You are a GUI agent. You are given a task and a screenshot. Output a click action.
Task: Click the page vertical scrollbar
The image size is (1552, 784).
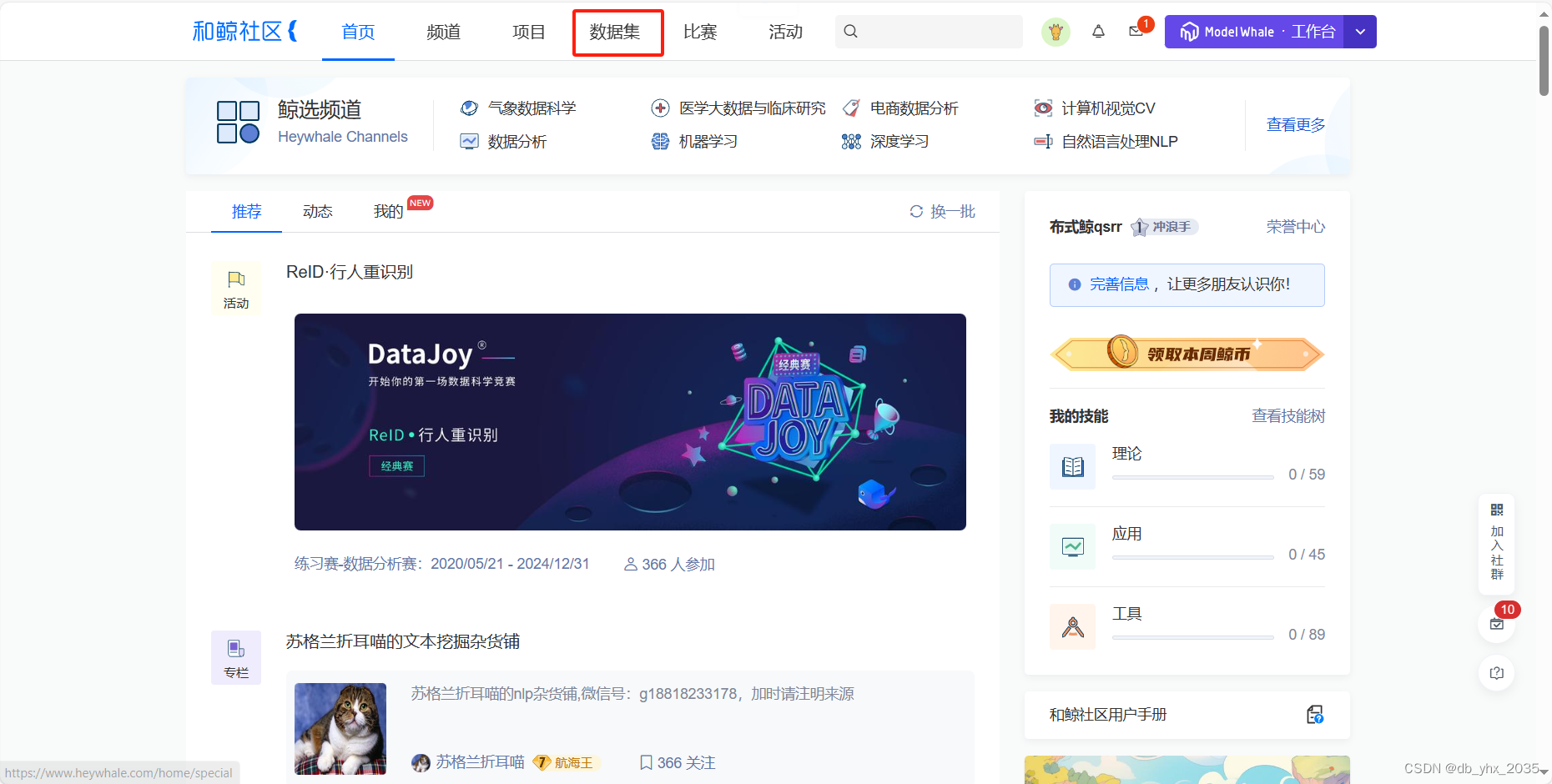[1544, 61]
